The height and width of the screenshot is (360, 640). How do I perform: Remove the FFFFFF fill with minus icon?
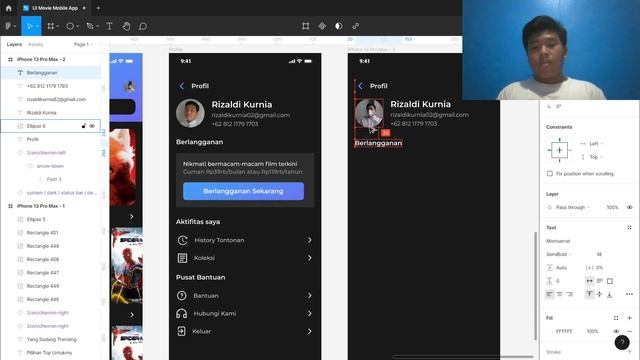click(x=629, y=331)
